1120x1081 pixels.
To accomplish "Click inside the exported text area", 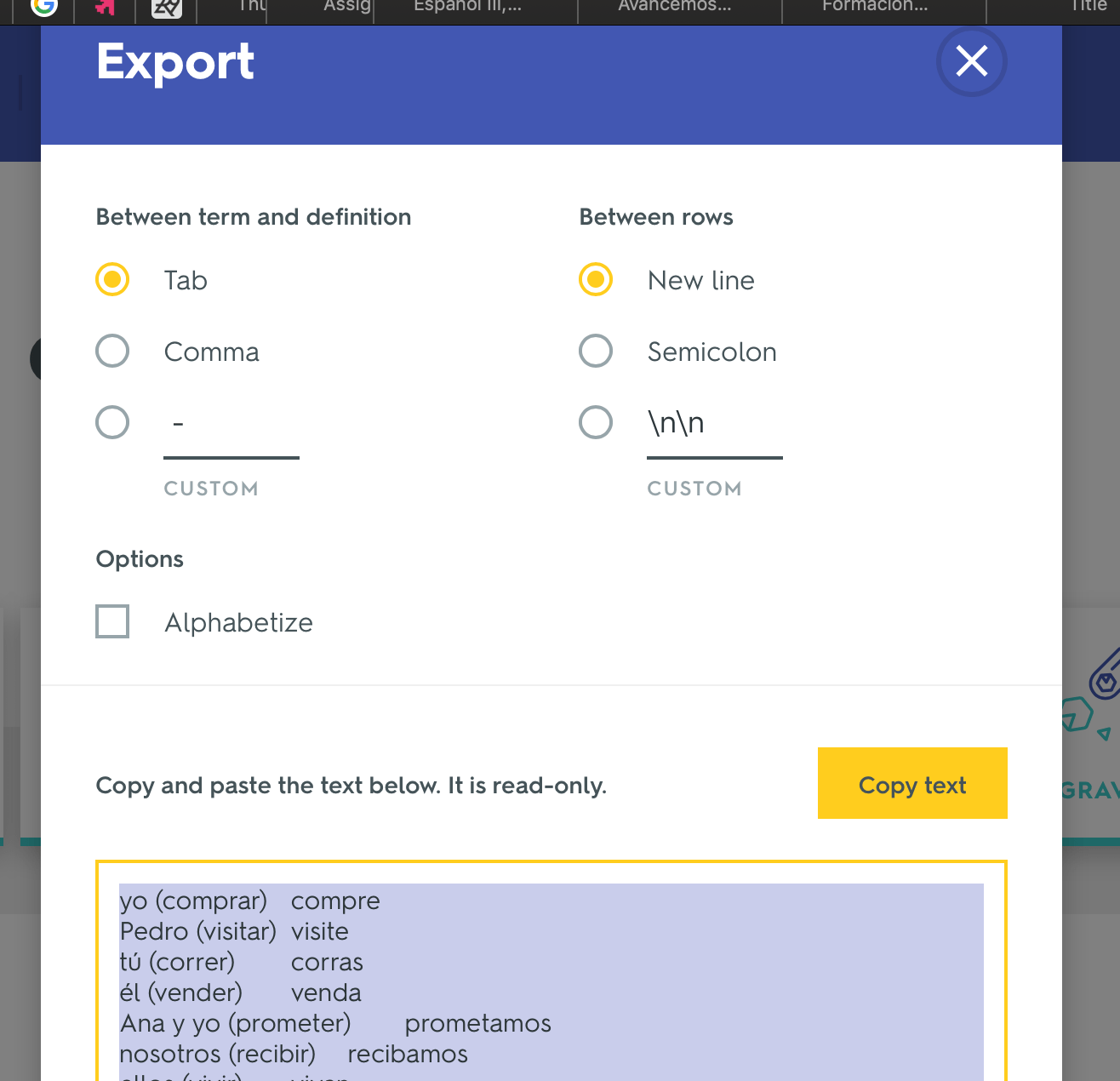I will click(551, 970).
